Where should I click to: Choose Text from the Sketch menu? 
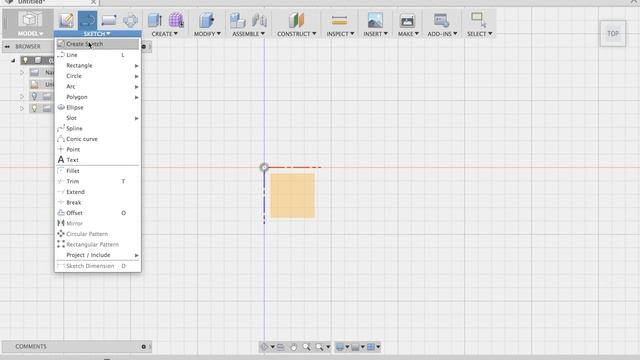(x=98, y=160)
